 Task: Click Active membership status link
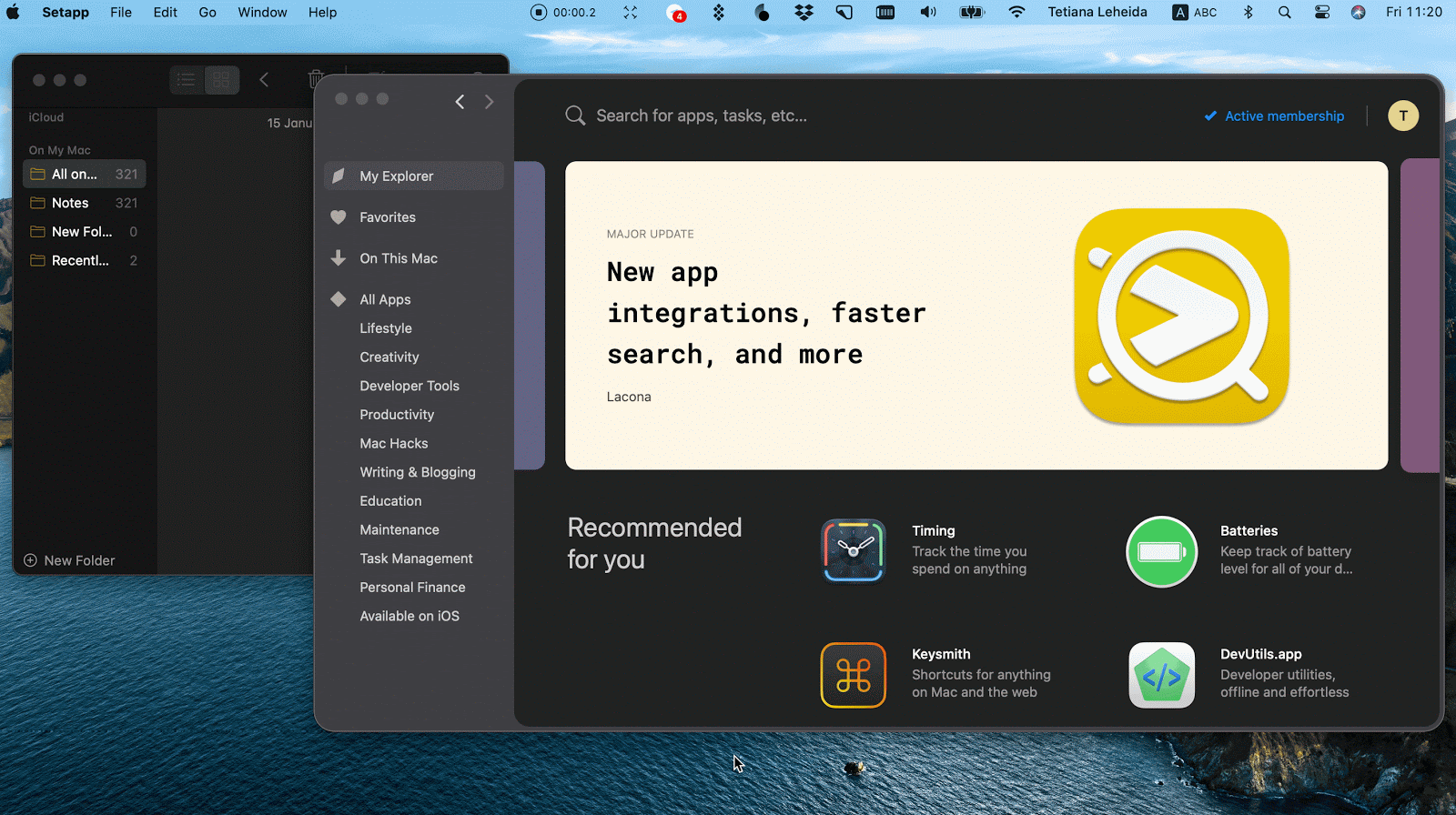coord(1274,116)
